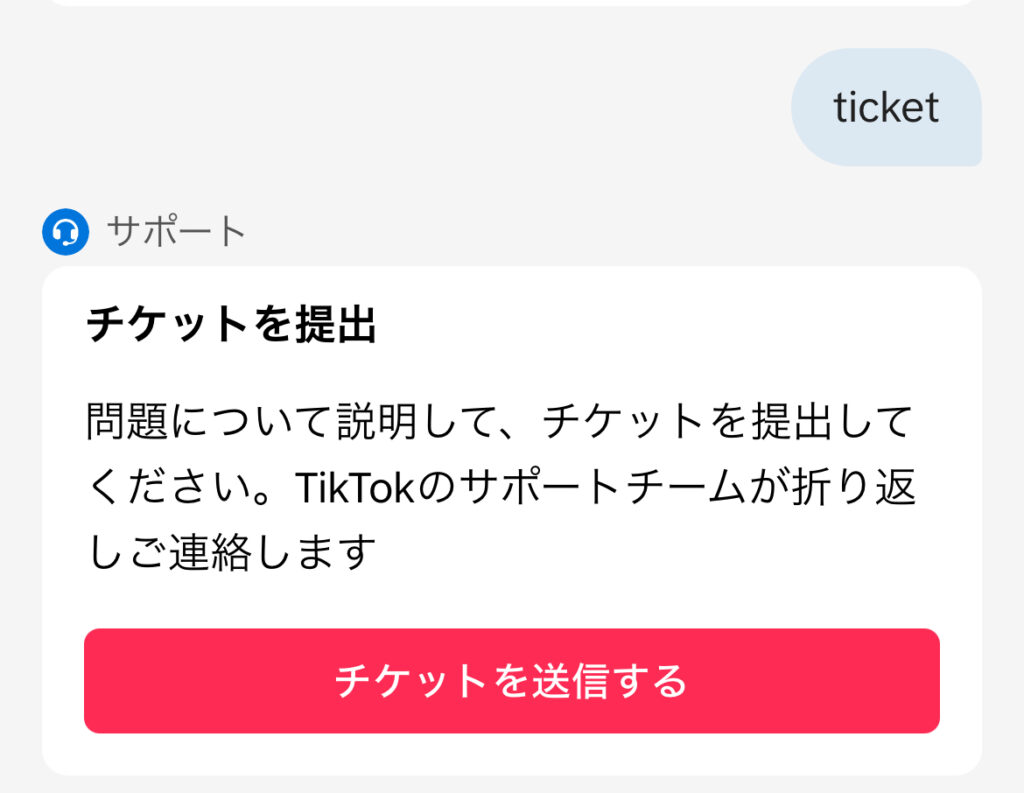Click the bold チケットを提出 title text
The width and height of the screenshot is (1024, 793).
231,326
